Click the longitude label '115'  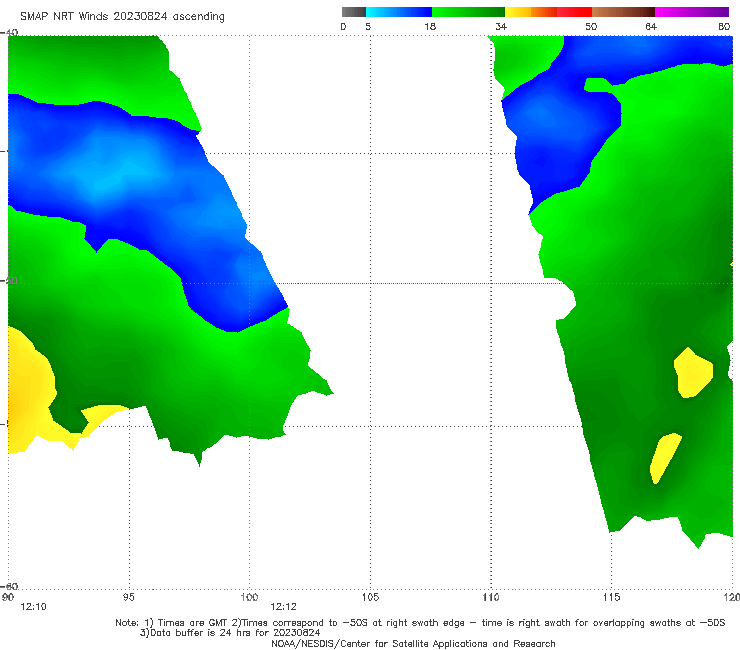point(612,598)
